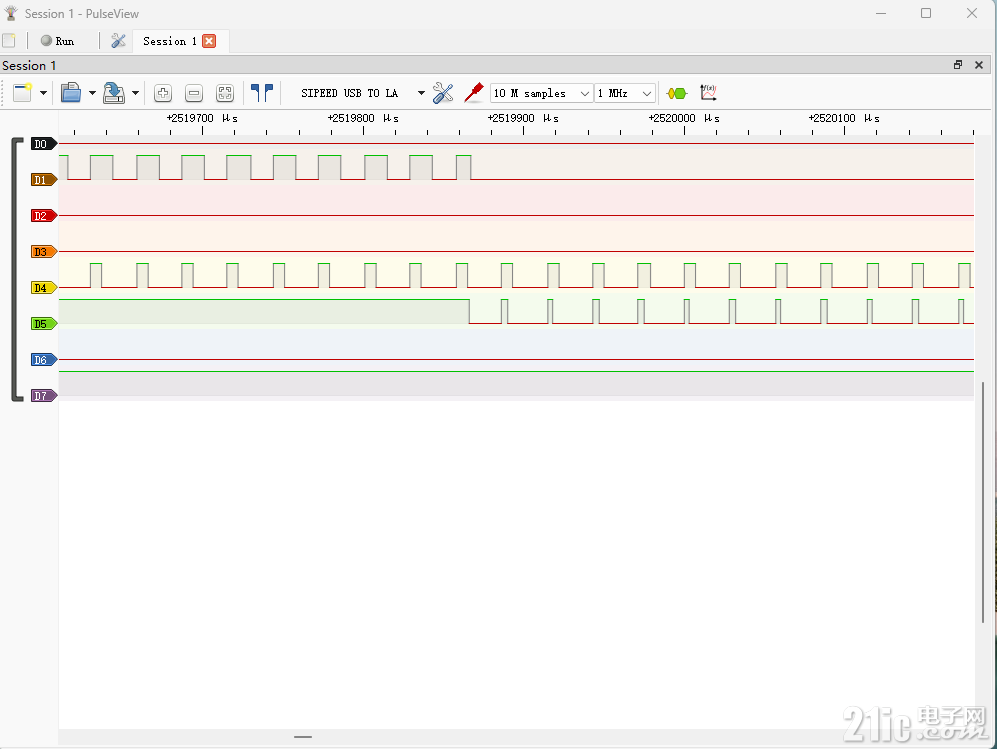Undock the Session 1 panel
This screenshot has height=749, width=997.
958,65
